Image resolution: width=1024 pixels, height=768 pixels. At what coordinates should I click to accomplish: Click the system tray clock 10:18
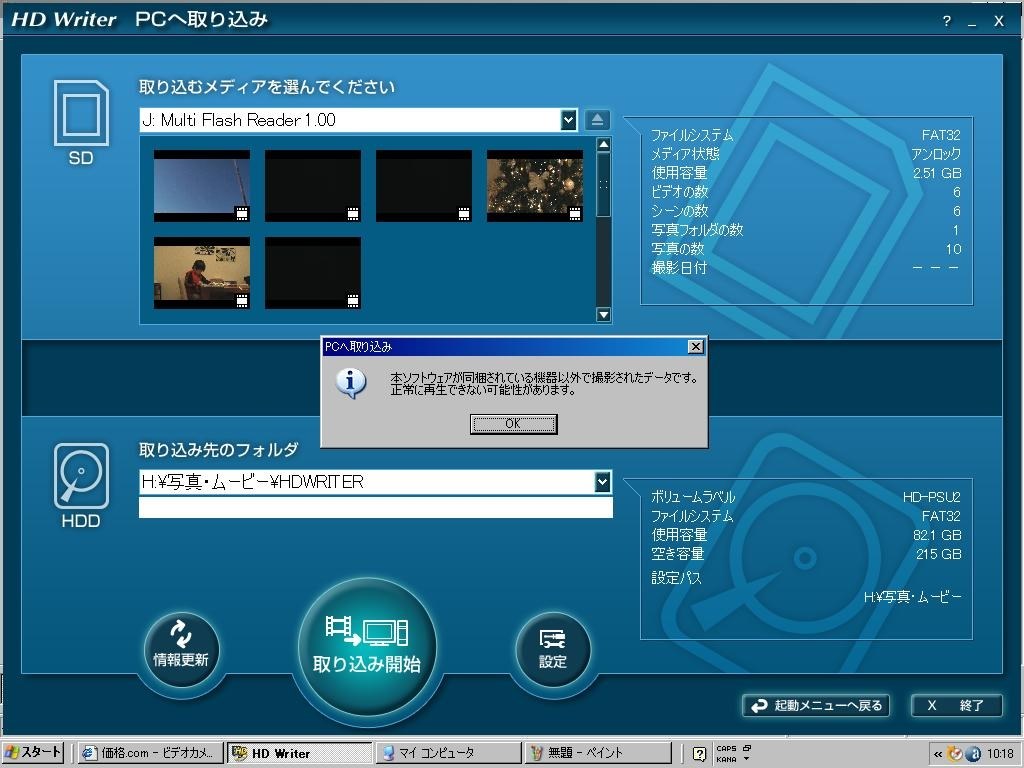coord(1000,754)
